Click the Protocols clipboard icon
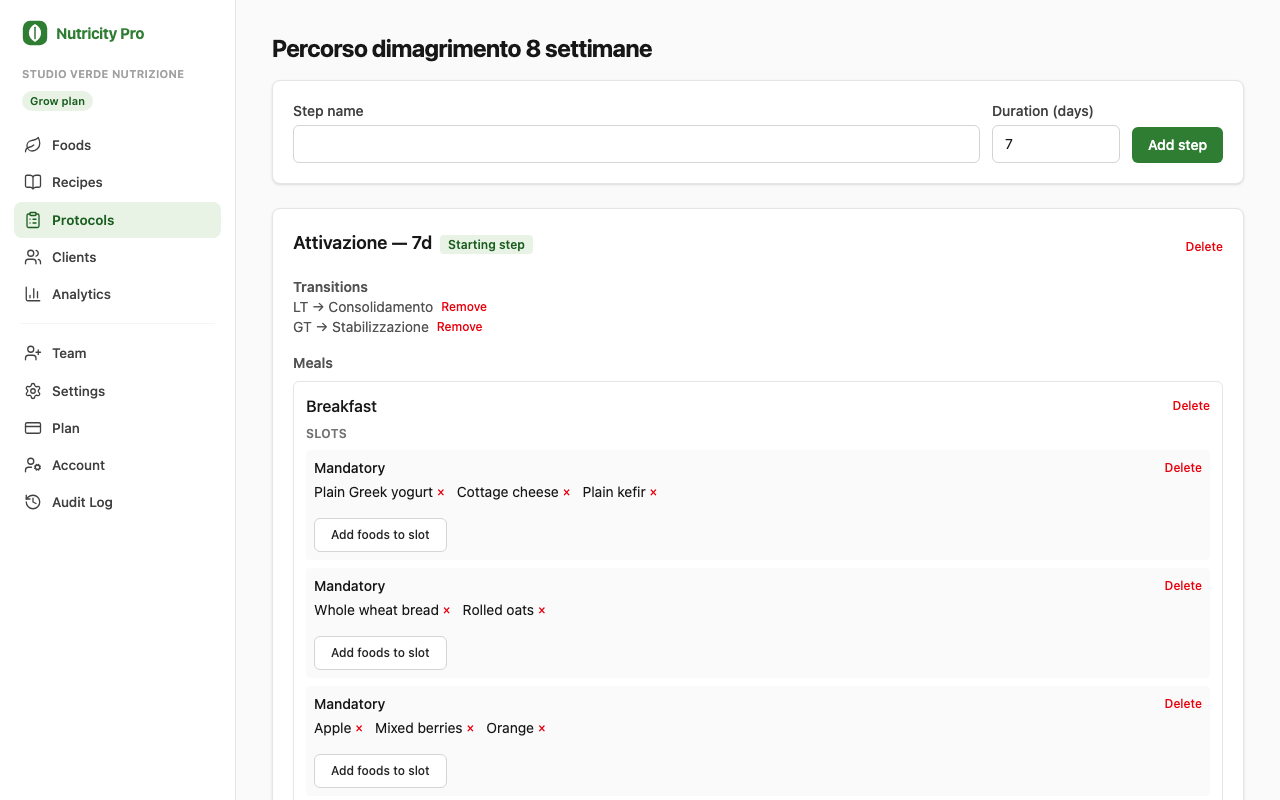Screen dimensions: 1280x800 tap(33, 220)
